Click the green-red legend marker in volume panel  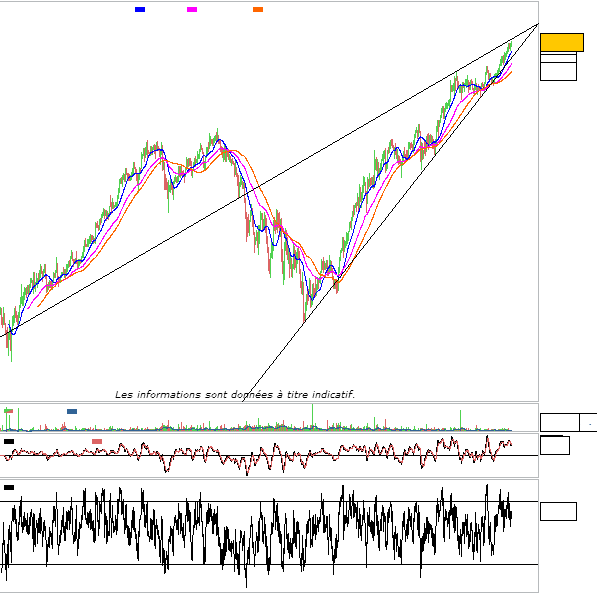9,411
